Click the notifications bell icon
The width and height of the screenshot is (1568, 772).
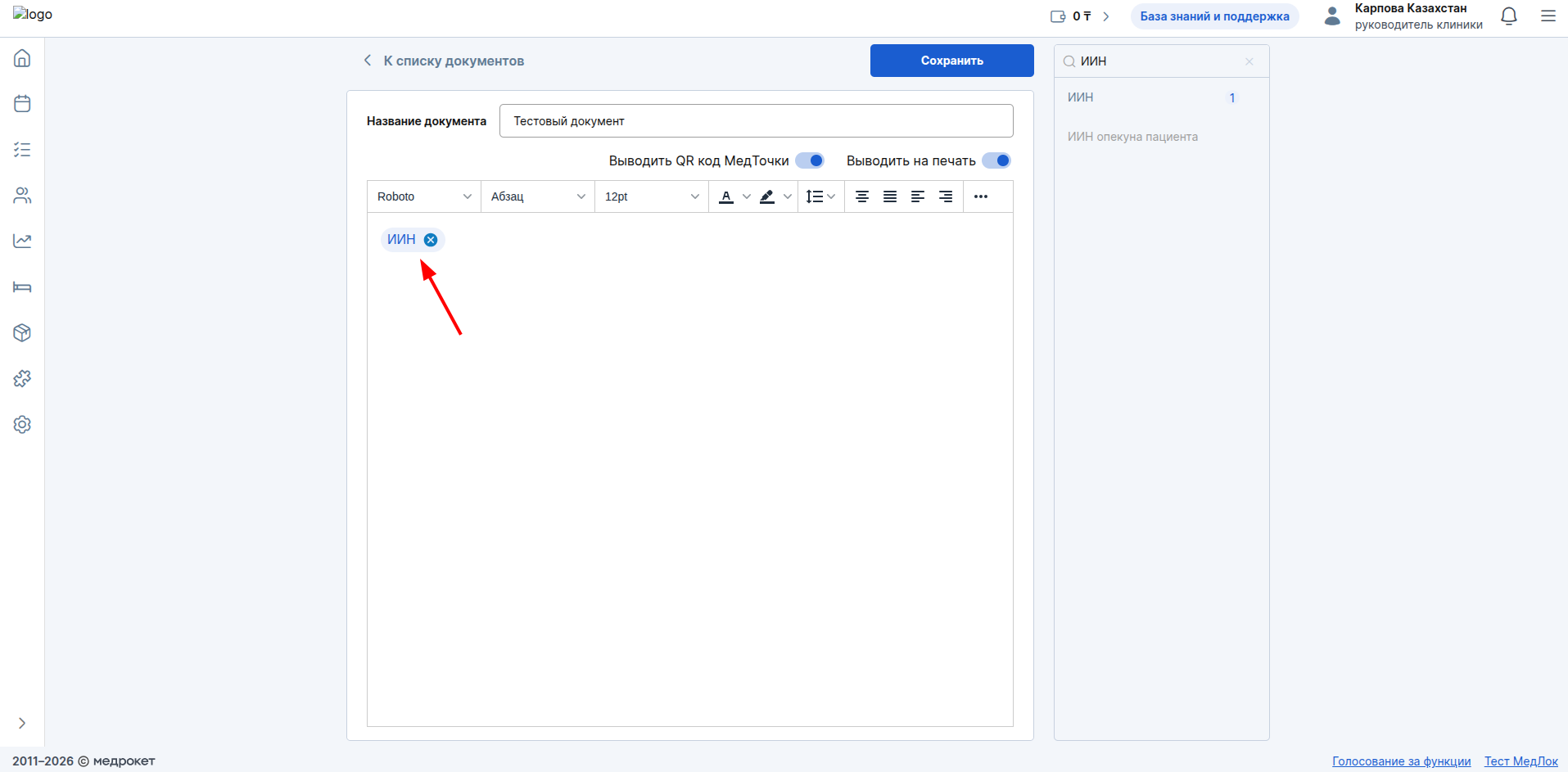[1508, 16]
